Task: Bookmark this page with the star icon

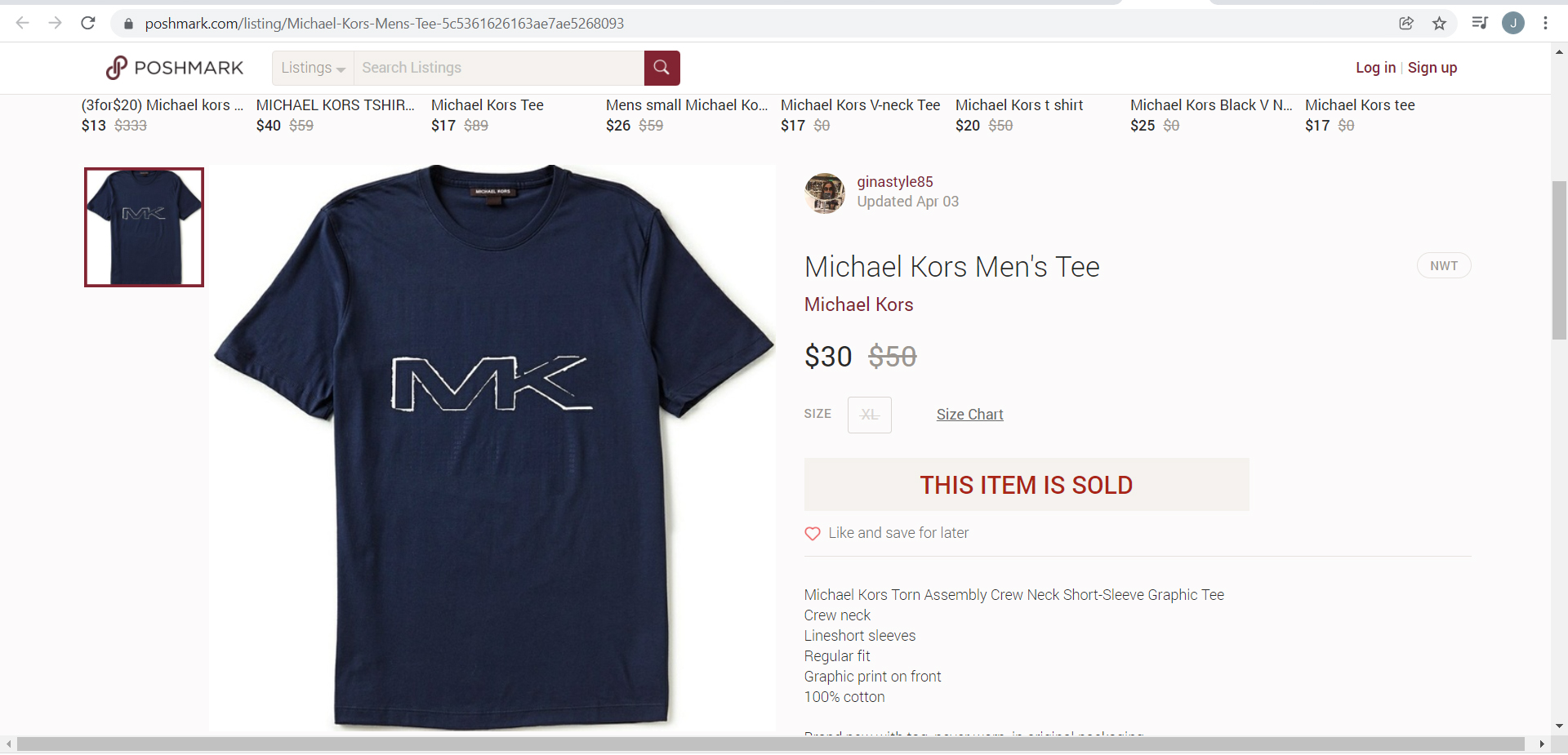Action: point(1440,23)
